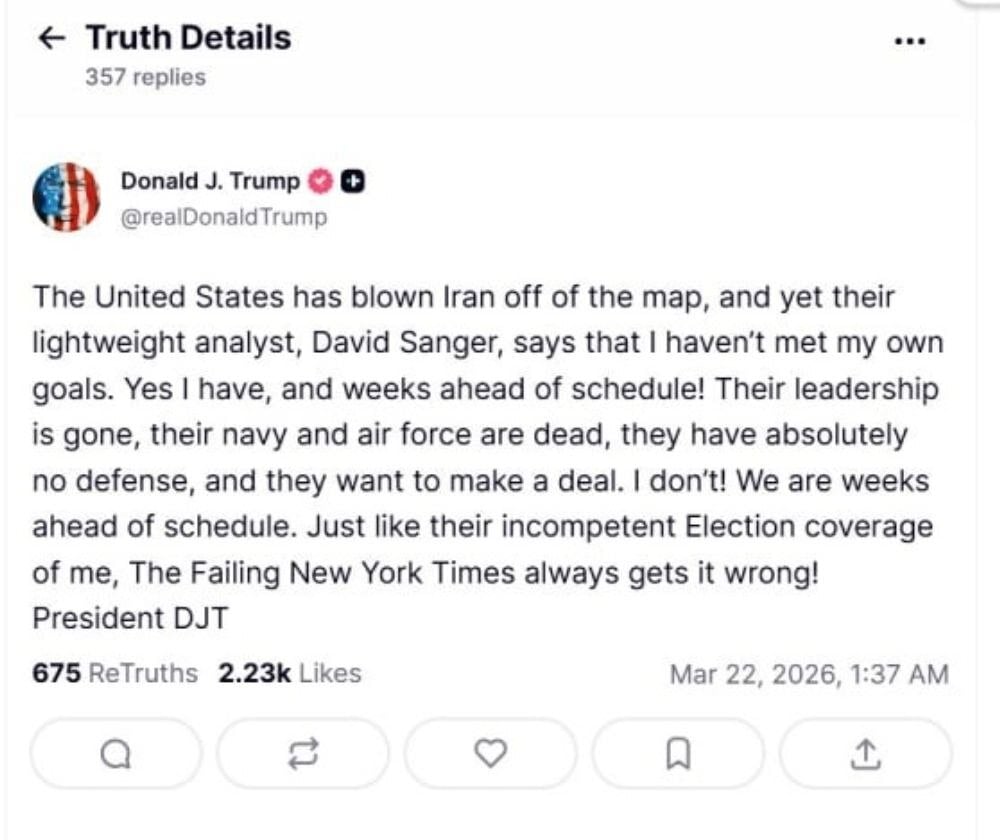Click the "President DJT" signature line
Image resolution: width=1000 pixels, height=840 pixels.
point(130,619)
